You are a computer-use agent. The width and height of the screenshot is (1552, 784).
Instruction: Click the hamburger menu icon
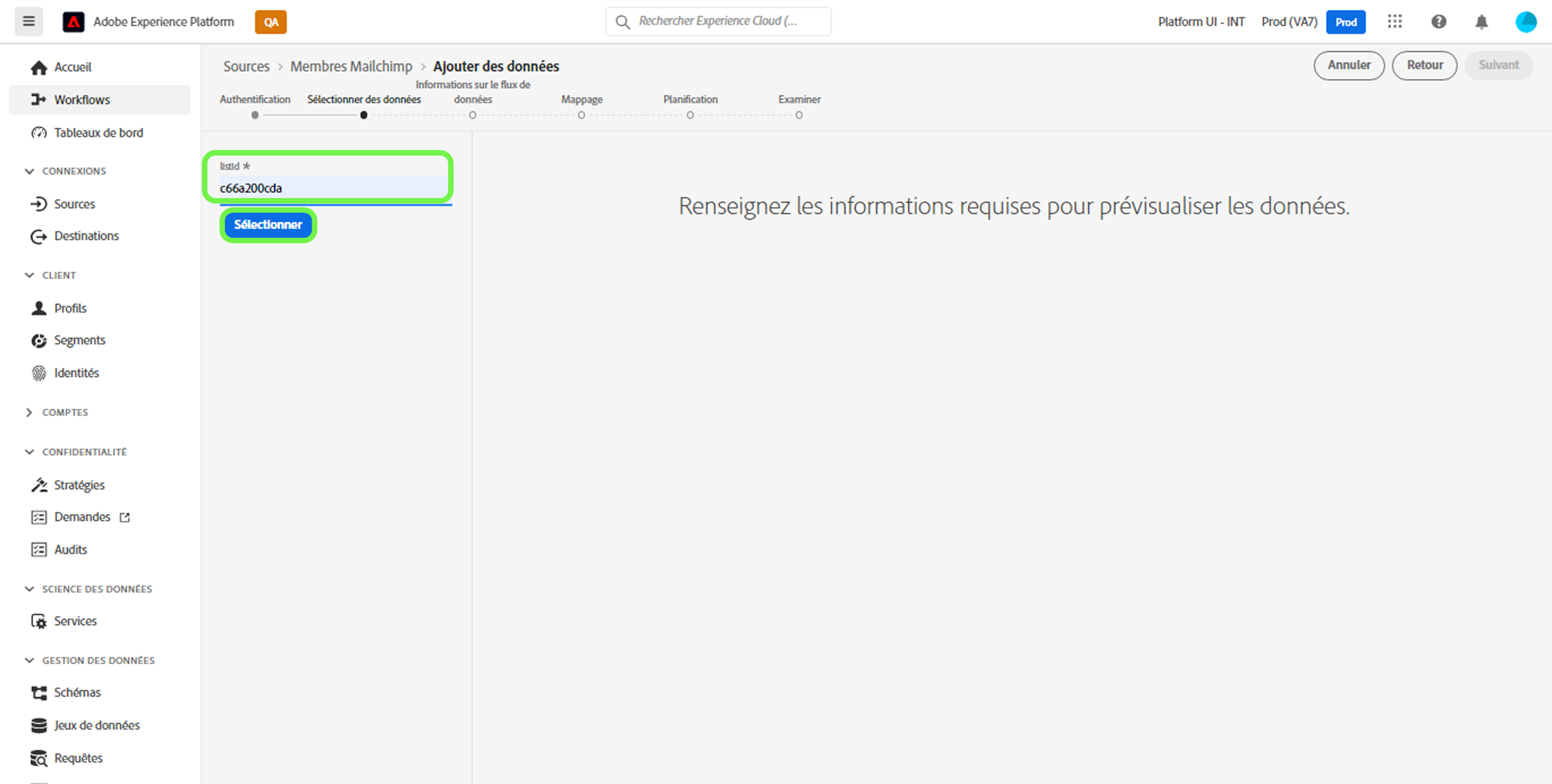28,22
